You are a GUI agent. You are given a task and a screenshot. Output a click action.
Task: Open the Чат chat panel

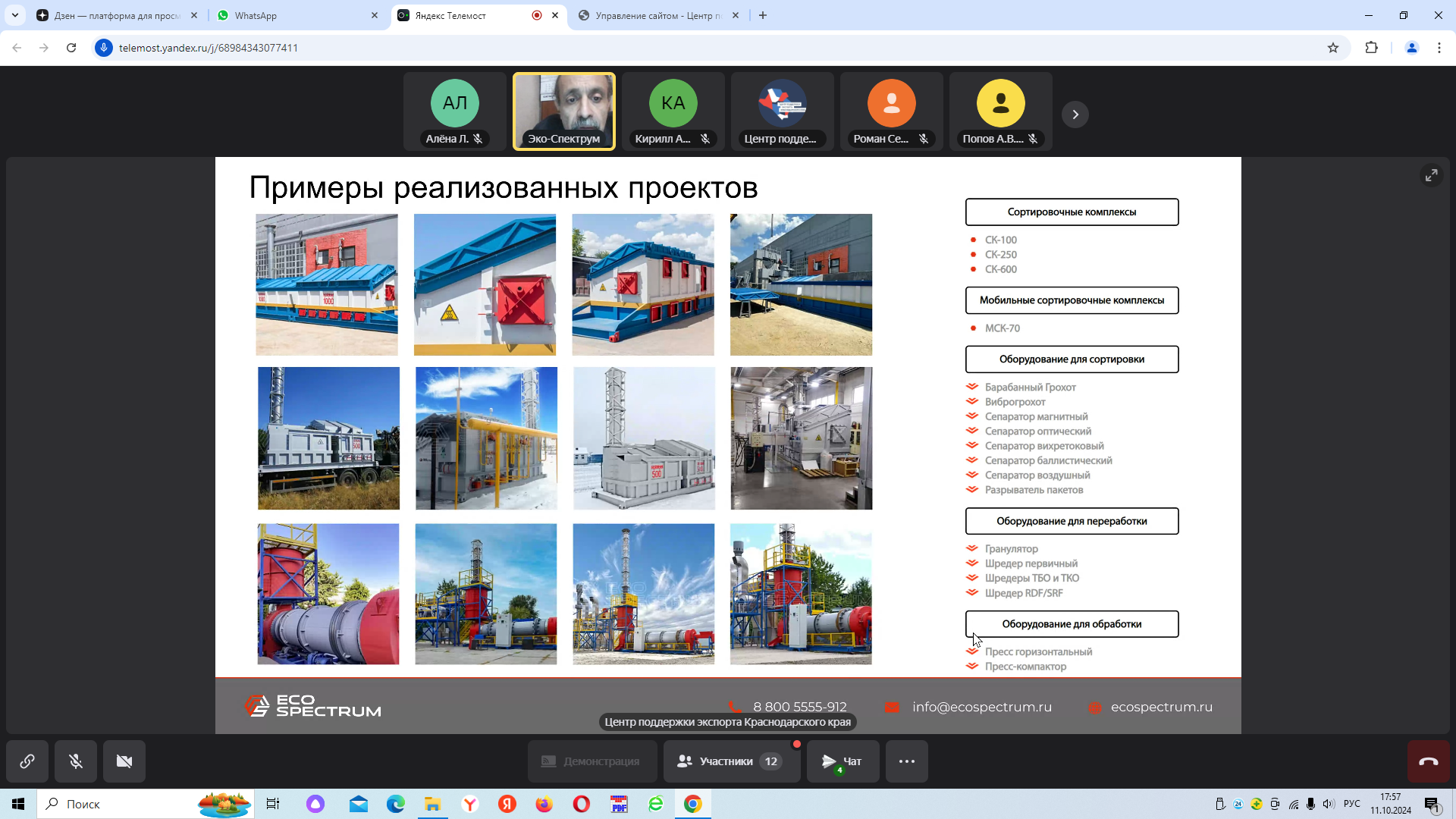(x=843, y=761)
